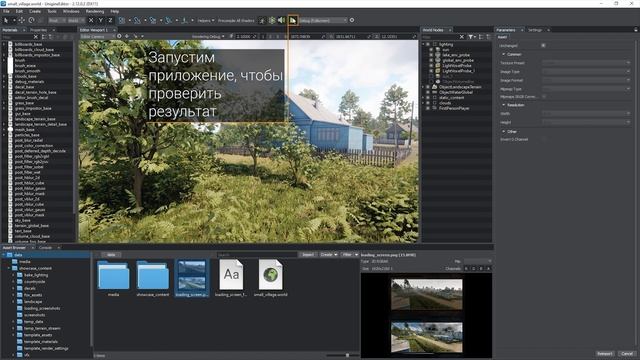The height and width of the screenshot is (360, 640).
Task: Collapse the Common section
Action: 504,54
